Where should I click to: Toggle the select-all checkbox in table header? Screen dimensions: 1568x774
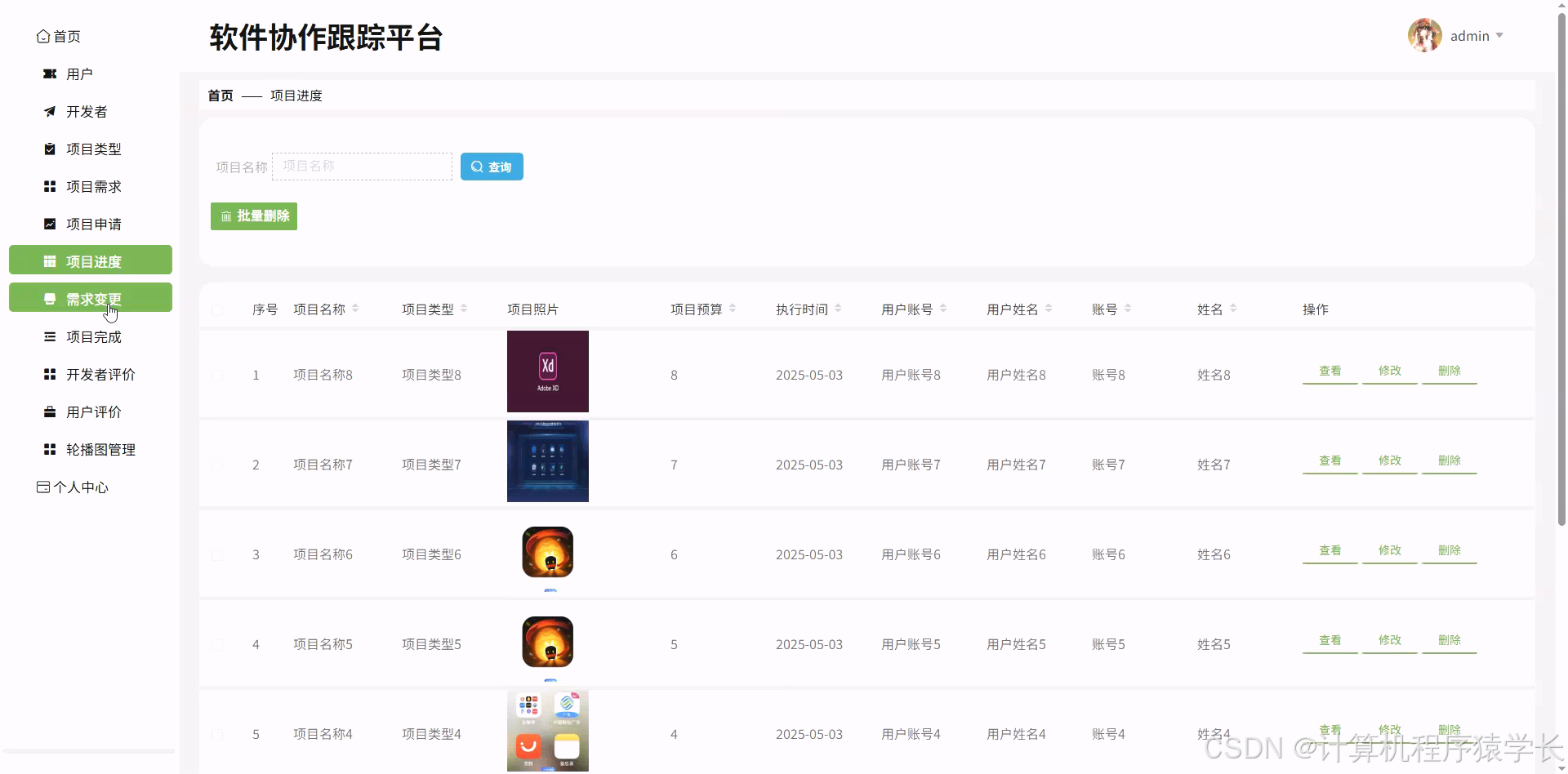pos(218,311)
